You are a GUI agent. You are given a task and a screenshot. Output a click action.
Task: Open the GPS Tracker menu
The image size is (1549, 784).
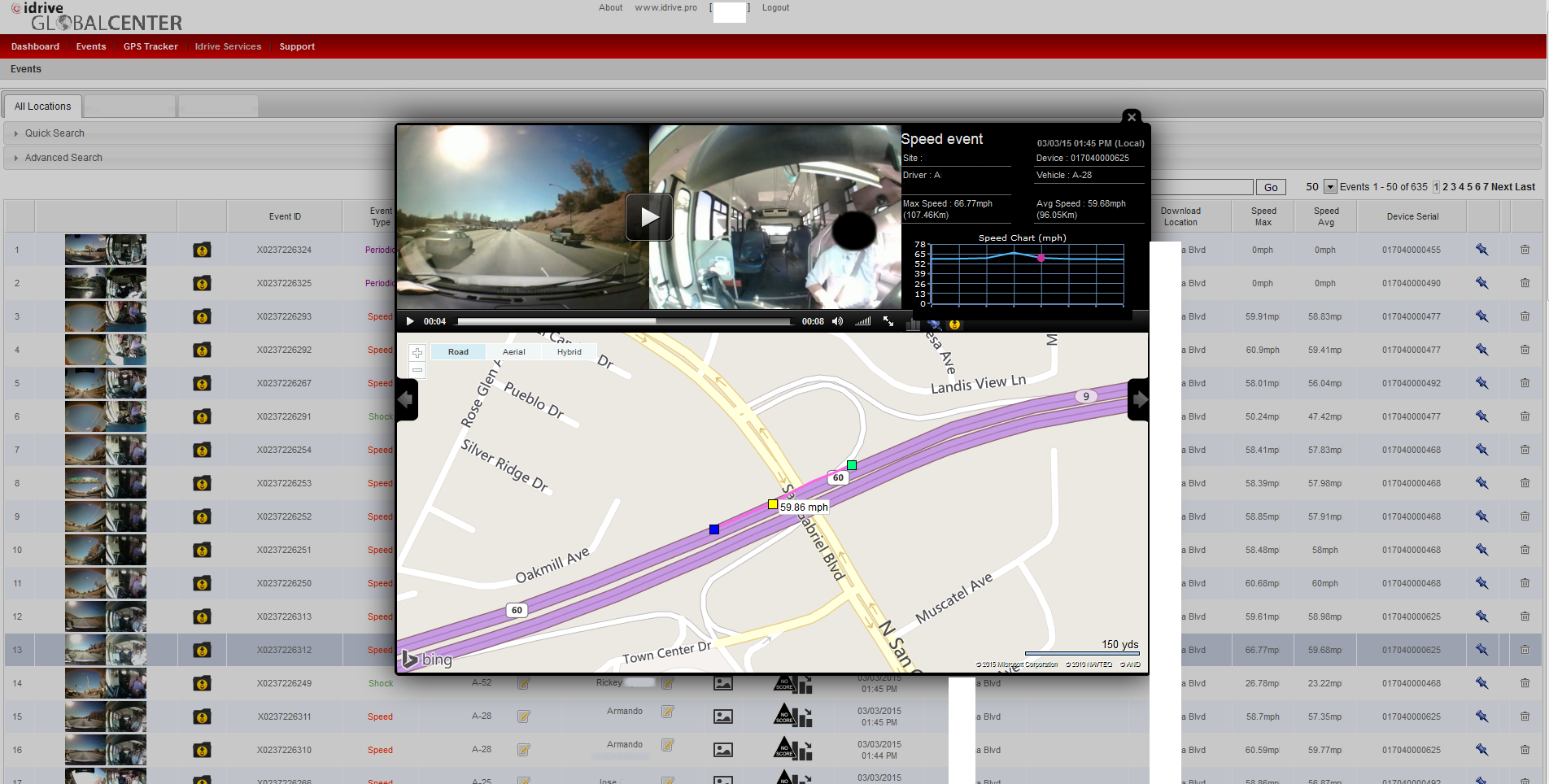point(151,46)
